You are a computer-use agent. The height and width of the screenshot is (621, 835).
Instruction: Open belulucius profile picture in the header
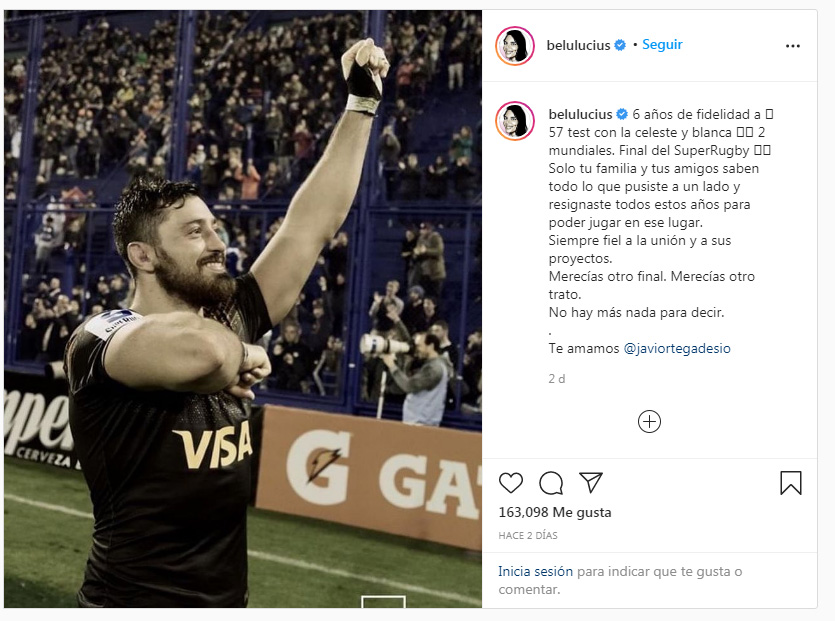515,46
